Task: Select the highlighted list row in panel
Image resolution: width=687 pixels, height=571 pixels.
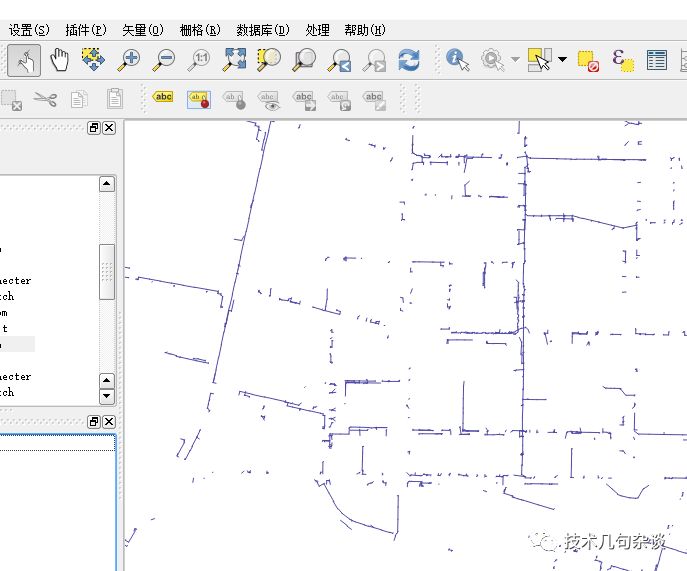Action: pyautogui.click(x=17, y=344)
